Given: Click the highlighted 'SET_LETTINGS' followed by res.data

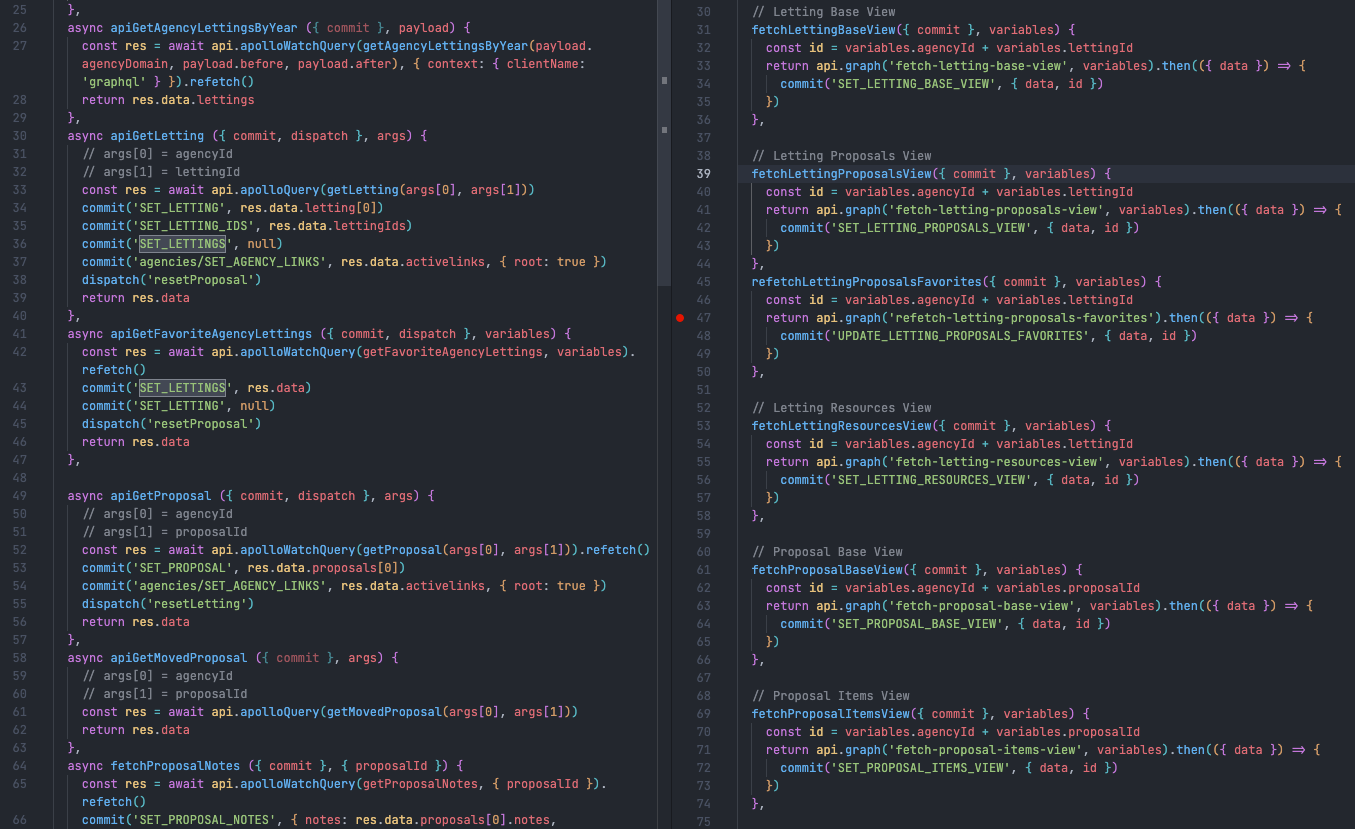Looking at the screenshot, I should 182,388.
